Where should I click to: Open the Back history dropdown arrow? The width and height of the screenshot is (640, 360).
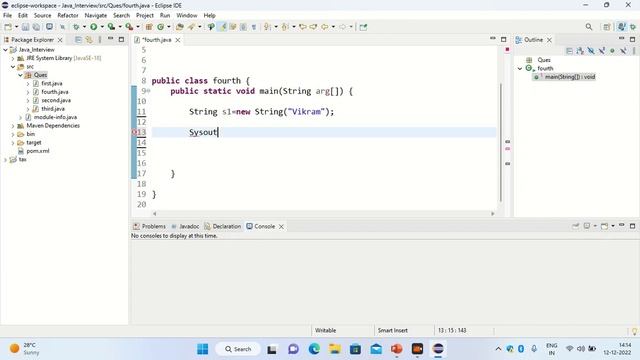click(333, 27)
